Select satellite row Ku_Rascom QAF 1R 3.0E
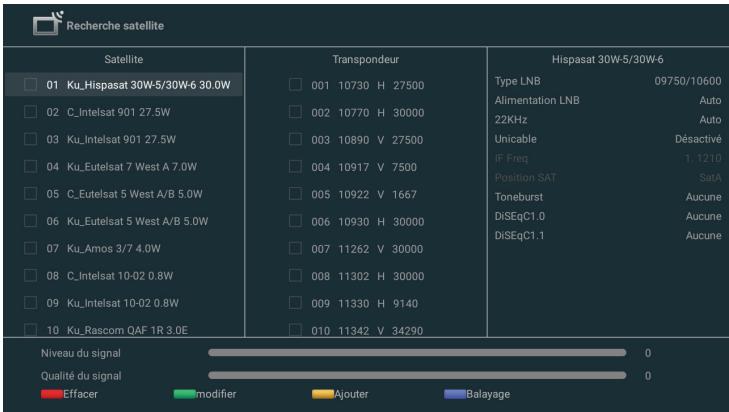 (x=124, y=330)
